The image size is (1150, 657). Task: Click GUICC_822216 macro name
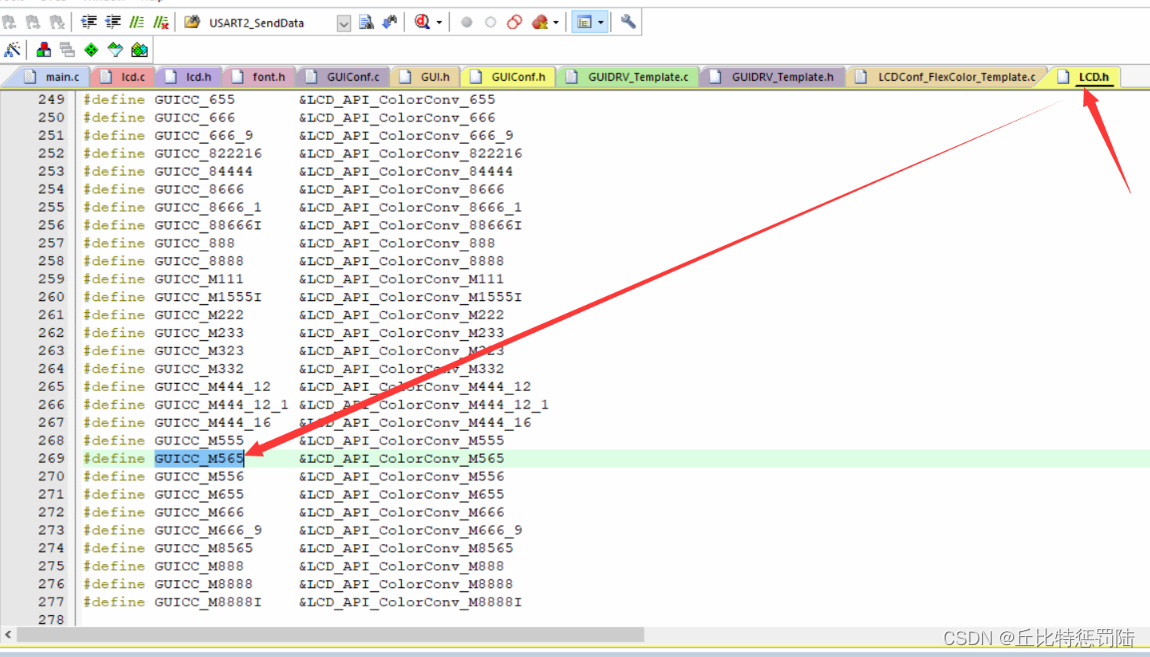click(208, 153)
